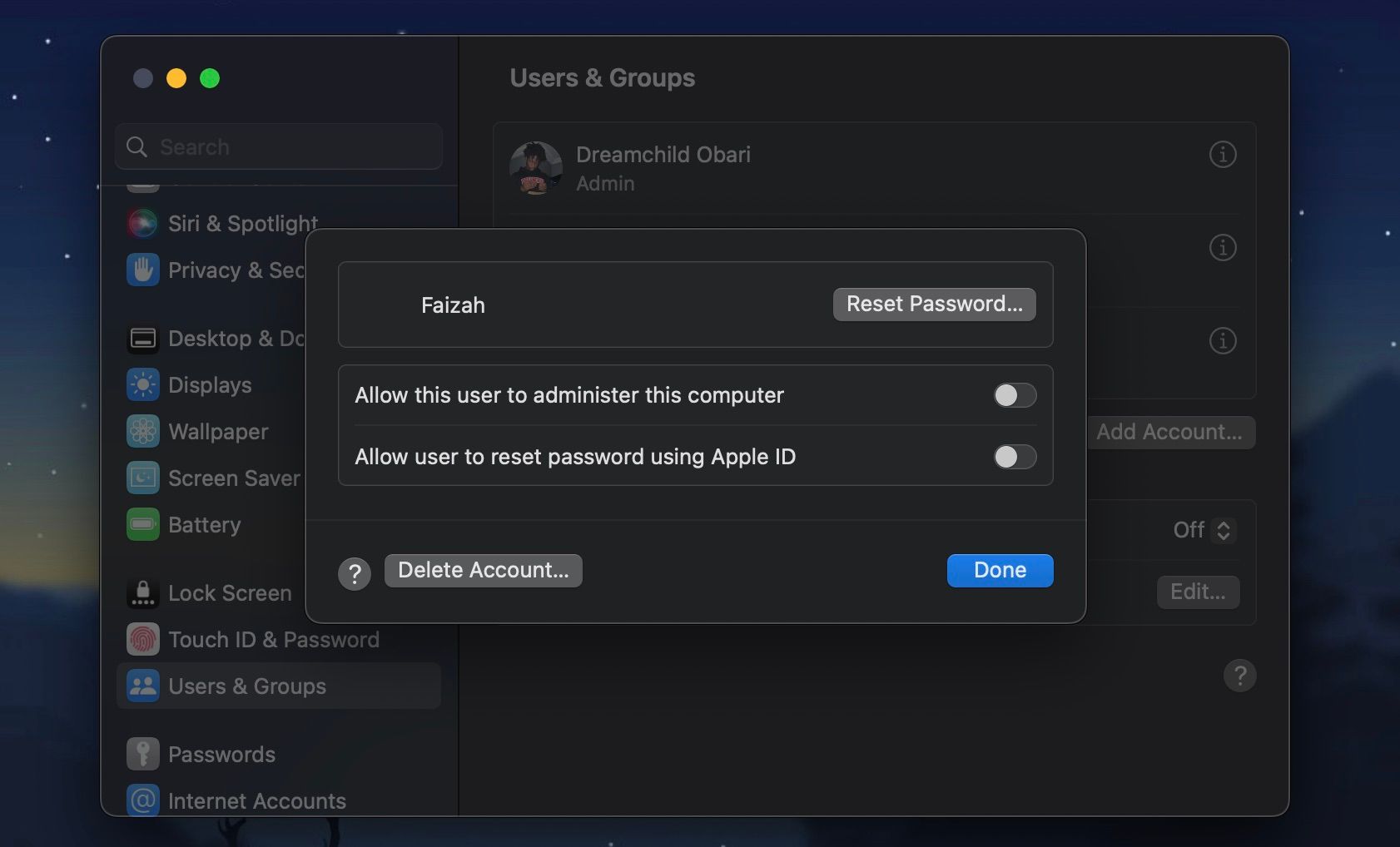Click the Internet Accounts @ icon
The width and height of the screenshot is (1400, 847).
point(142,800)
